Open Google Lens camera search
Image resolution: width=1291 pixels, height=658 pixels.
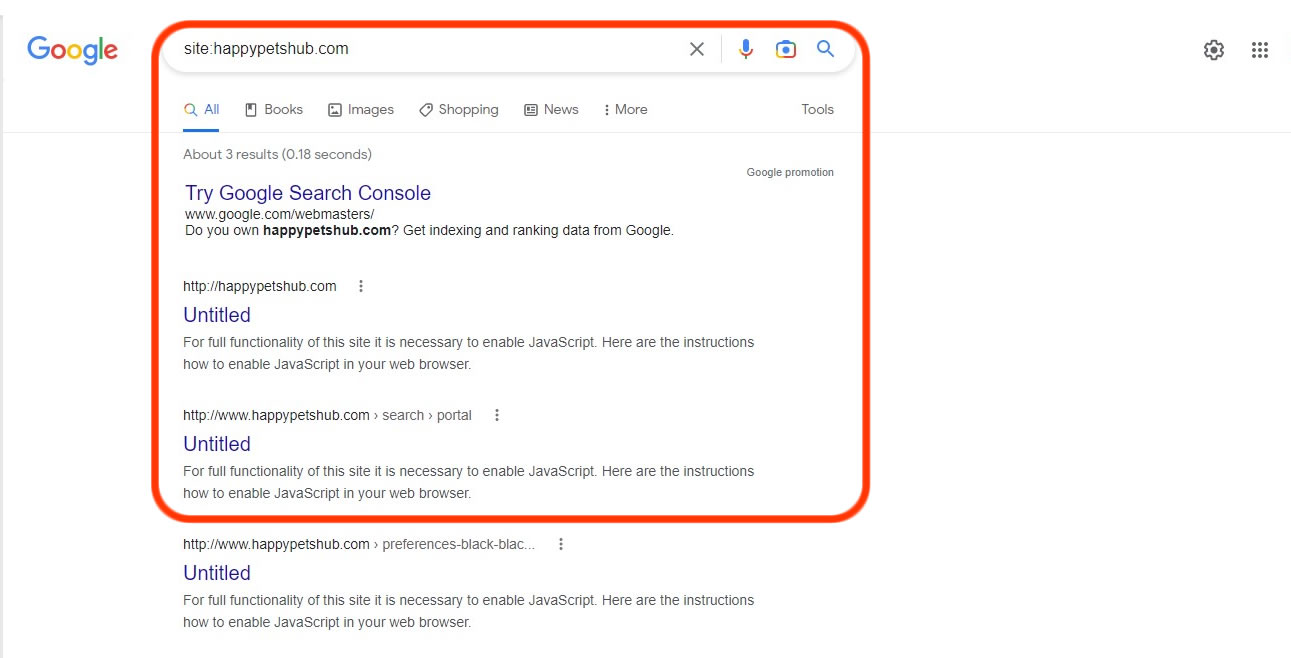click(x=786, y=49)
